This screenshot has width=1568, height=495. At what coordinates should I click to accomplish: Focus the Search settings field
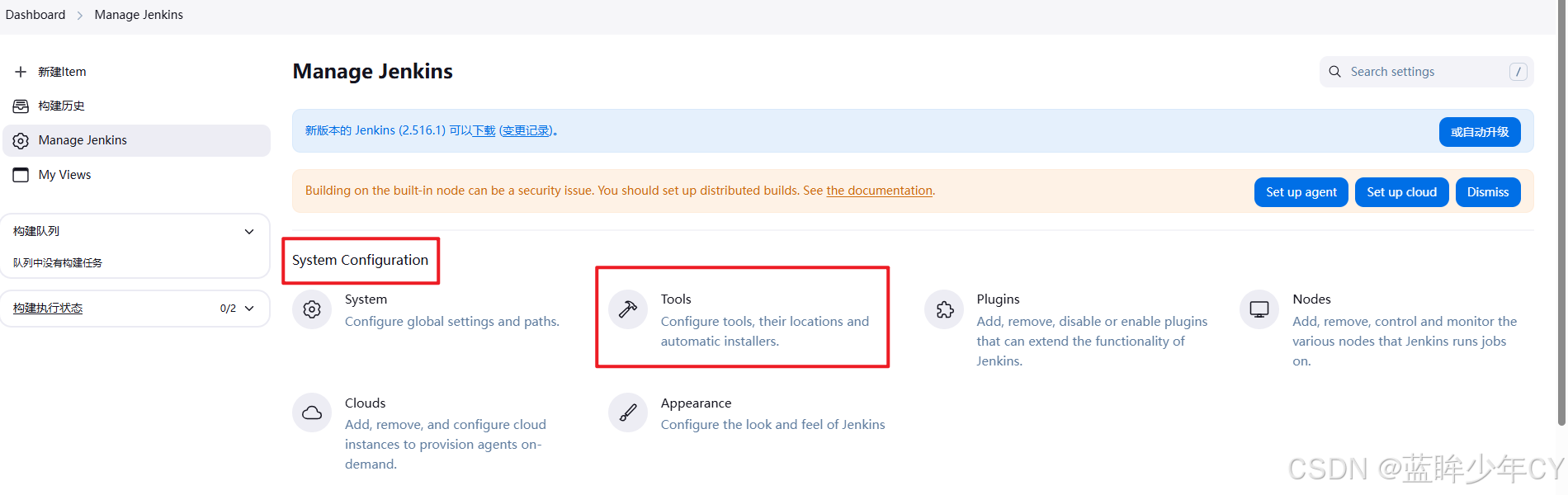pyautogui.click(x=1426, y=72)
